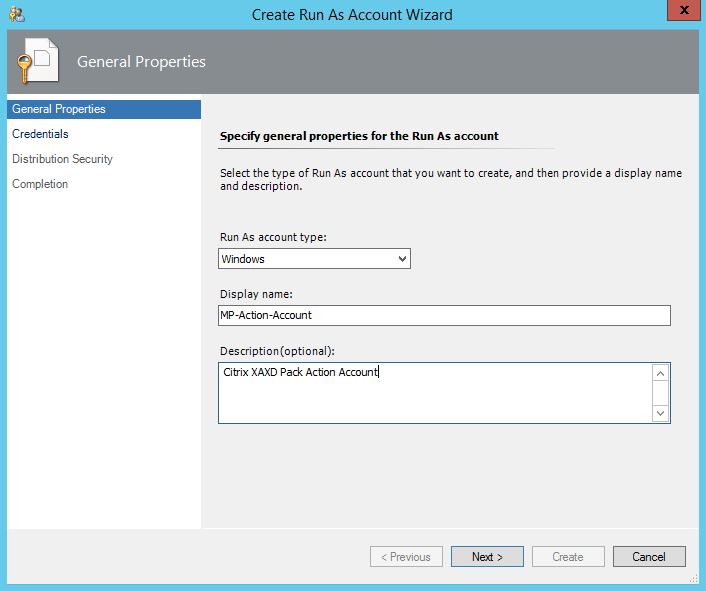706x591 pixels.
Task: Click the wizard icon in the title bar
Action: [x=16, y=14]
